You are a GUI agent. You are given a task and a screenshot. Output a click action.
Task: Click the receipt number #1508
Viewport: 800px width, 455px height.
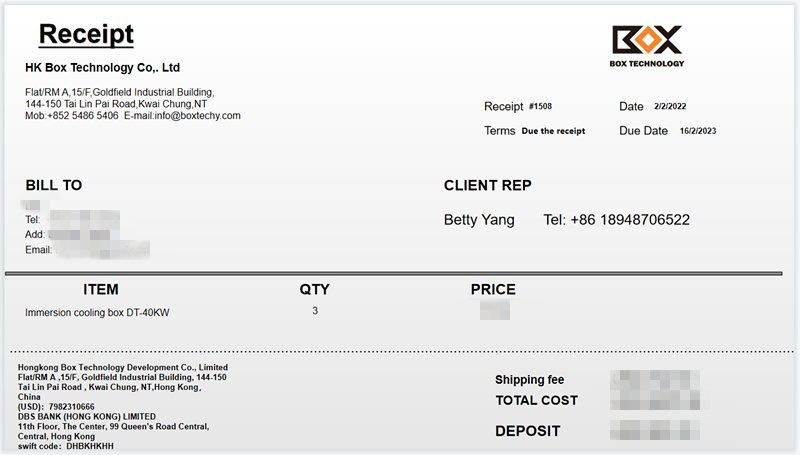coord(540,107)
